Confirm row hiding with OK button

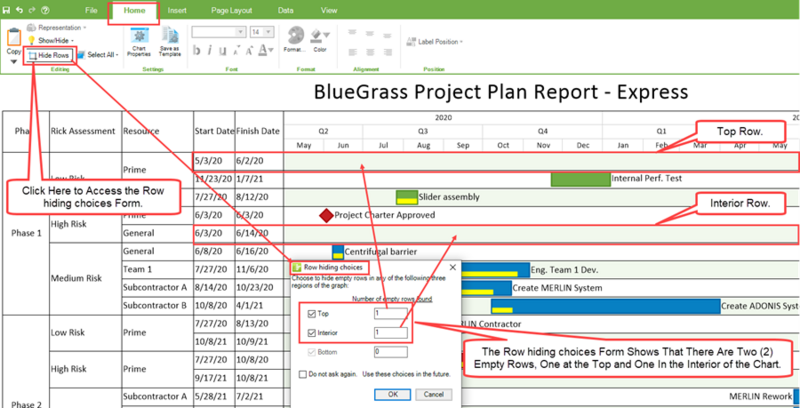[x=392, y=394]
